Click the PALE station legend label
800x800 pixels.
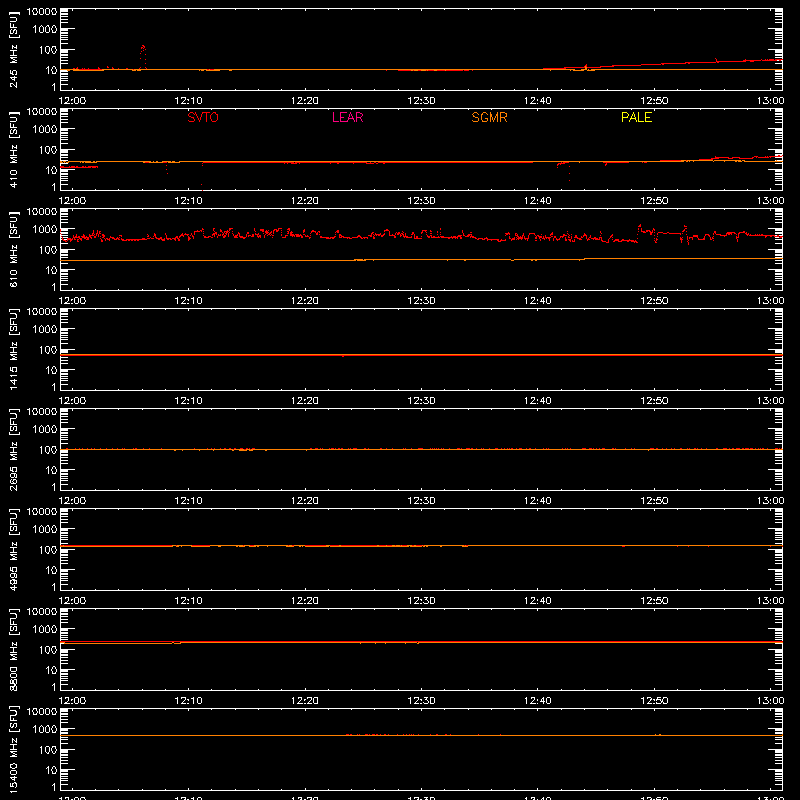point(636,117)
